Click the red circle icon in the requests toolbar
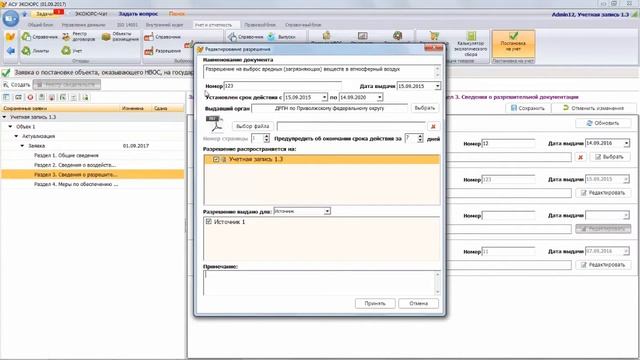 pyautogui.click(x=30, y=97)
